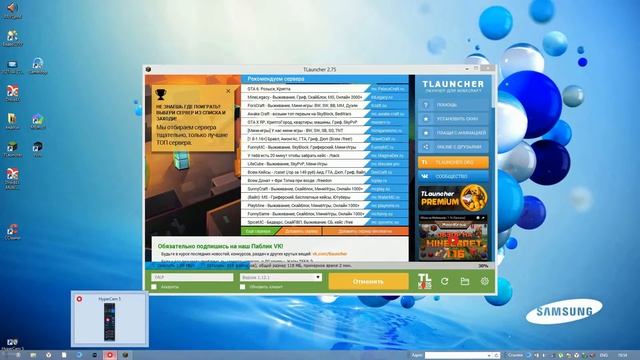Screen dimensions: 640x360
Task: Open the version 1.12.1 dropdown
Action: tap(281, 277)
